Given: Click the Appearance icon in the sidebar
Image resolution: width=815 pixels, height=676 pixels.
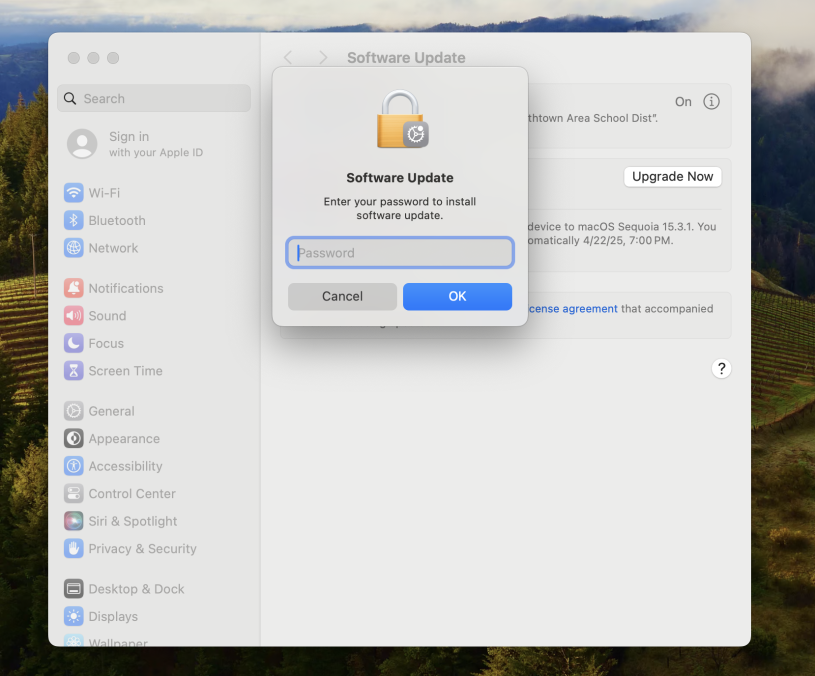Looking at the screenshot, I should [x=73, y=438].
